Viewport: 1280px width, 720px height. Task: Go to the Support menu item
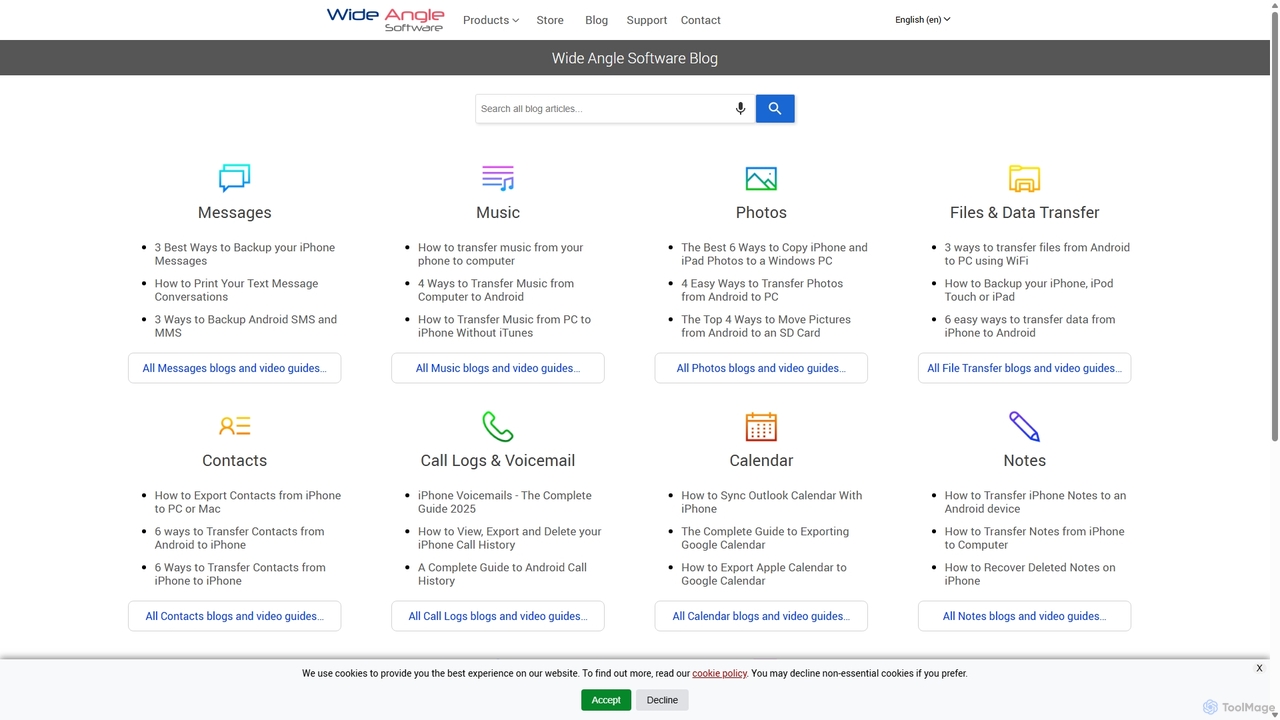[x=646, y=20]
